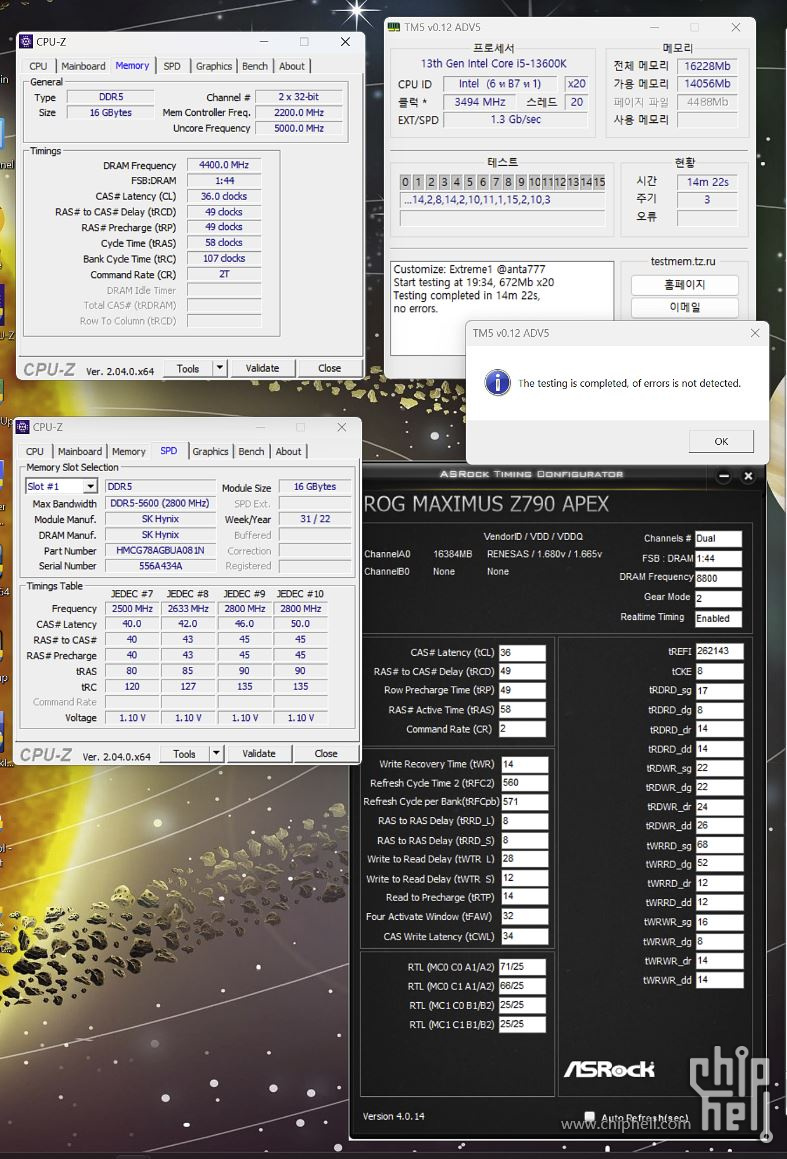Screen dimensions: 787x1159
Task: Enable the Auto Refresh(sec) checkbox
Action: tap(589, 1117)
